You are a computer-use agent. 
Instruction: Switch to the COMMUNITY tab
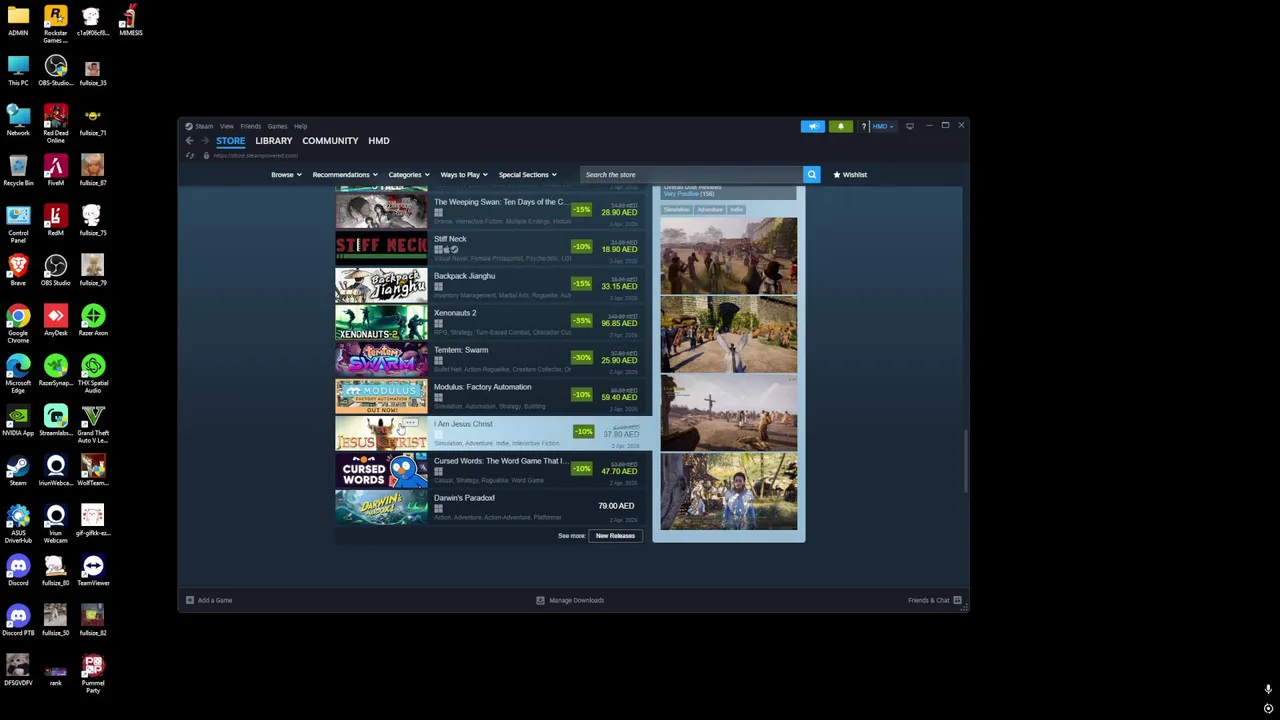[330, 141]
